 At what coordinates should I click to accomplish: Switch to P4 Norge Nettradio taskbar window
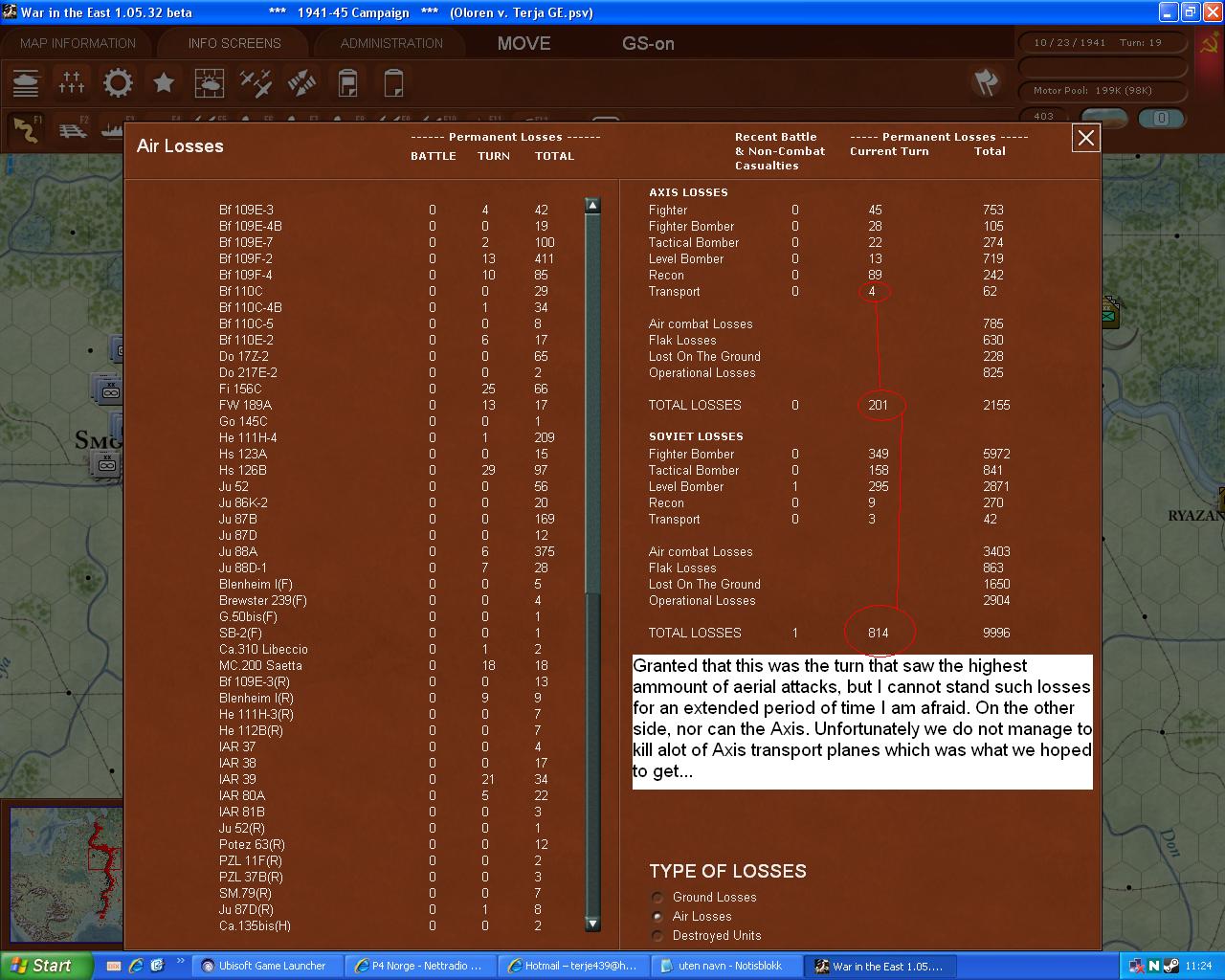point(418,966)
